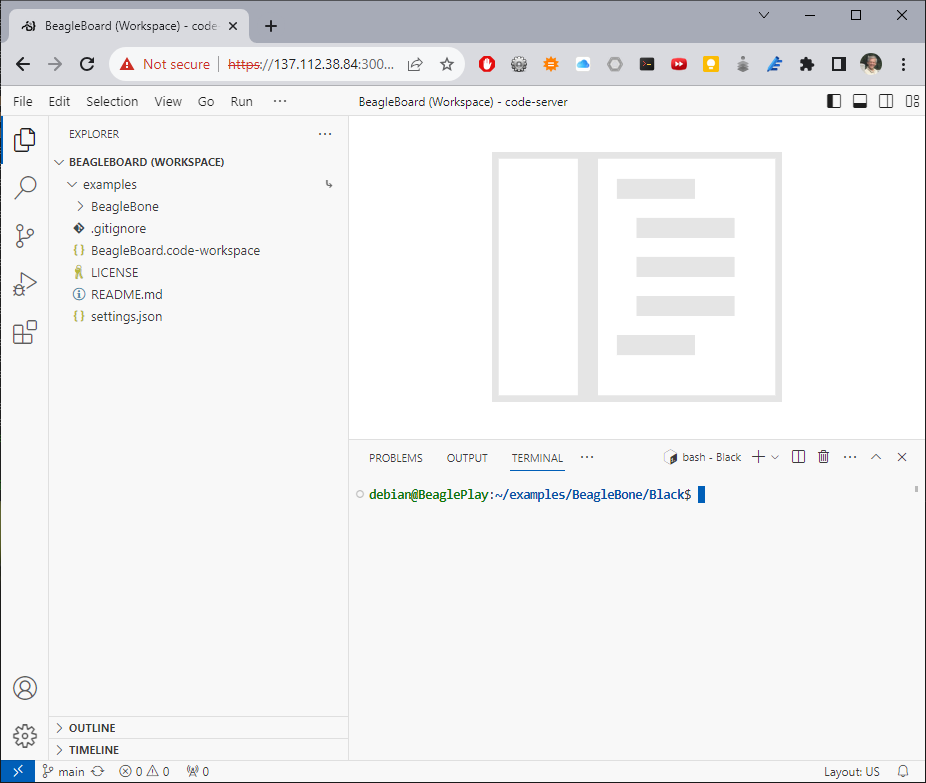Switch to the PROBLEMS tab

click(395, 458)
